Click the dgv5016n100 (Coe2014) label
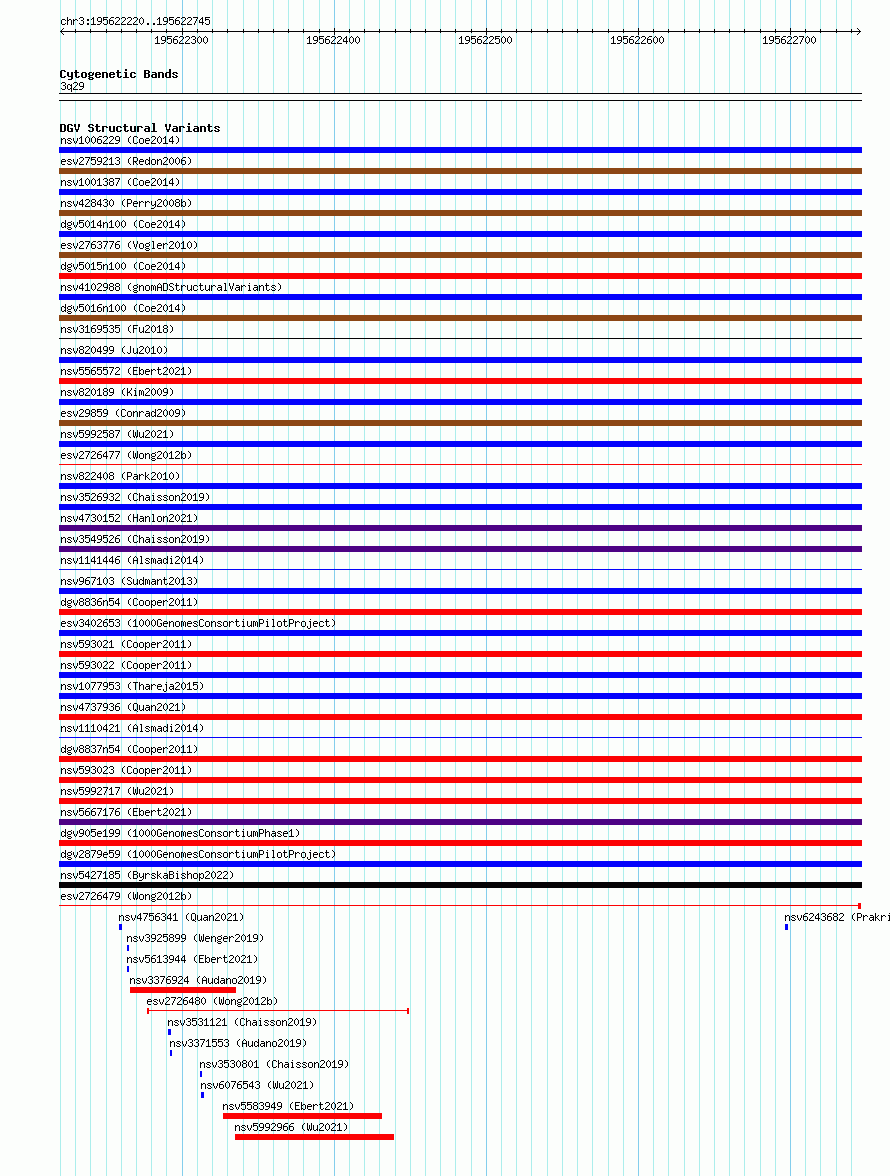This screenshot has height=1176, width=890. click(123, 308)
